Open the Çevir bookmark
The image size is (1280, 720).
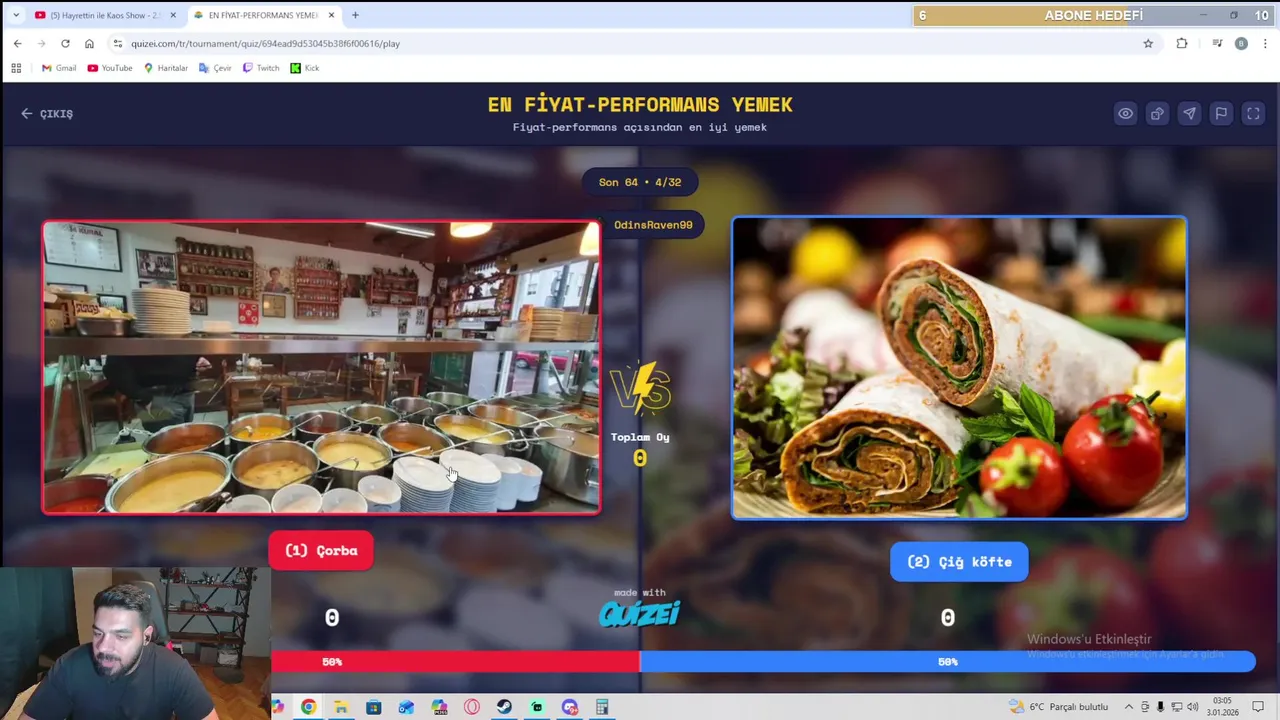pyautogui.click(x=215, y=68)
